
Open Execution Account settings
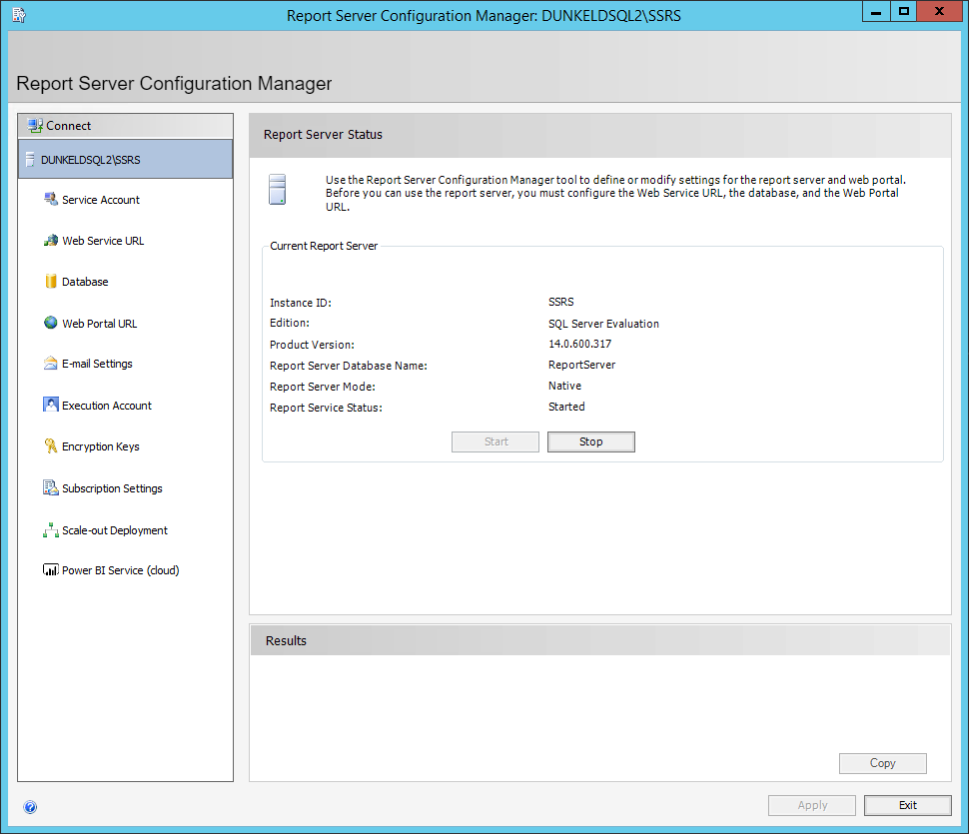[x=107, y=406]
